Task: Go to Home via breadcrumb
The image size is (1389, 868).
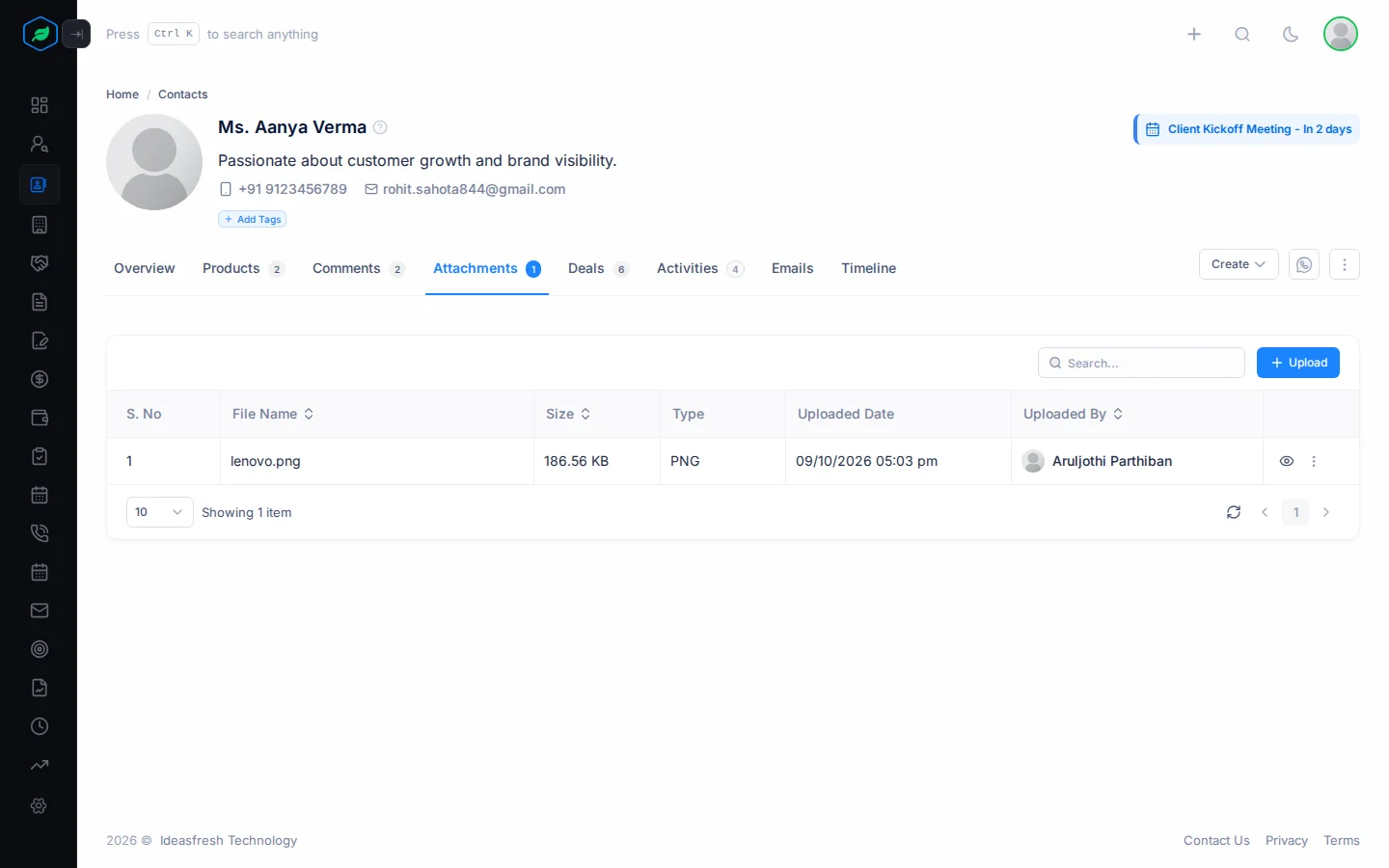Action: pyautogui.click(x=123, y=95)
